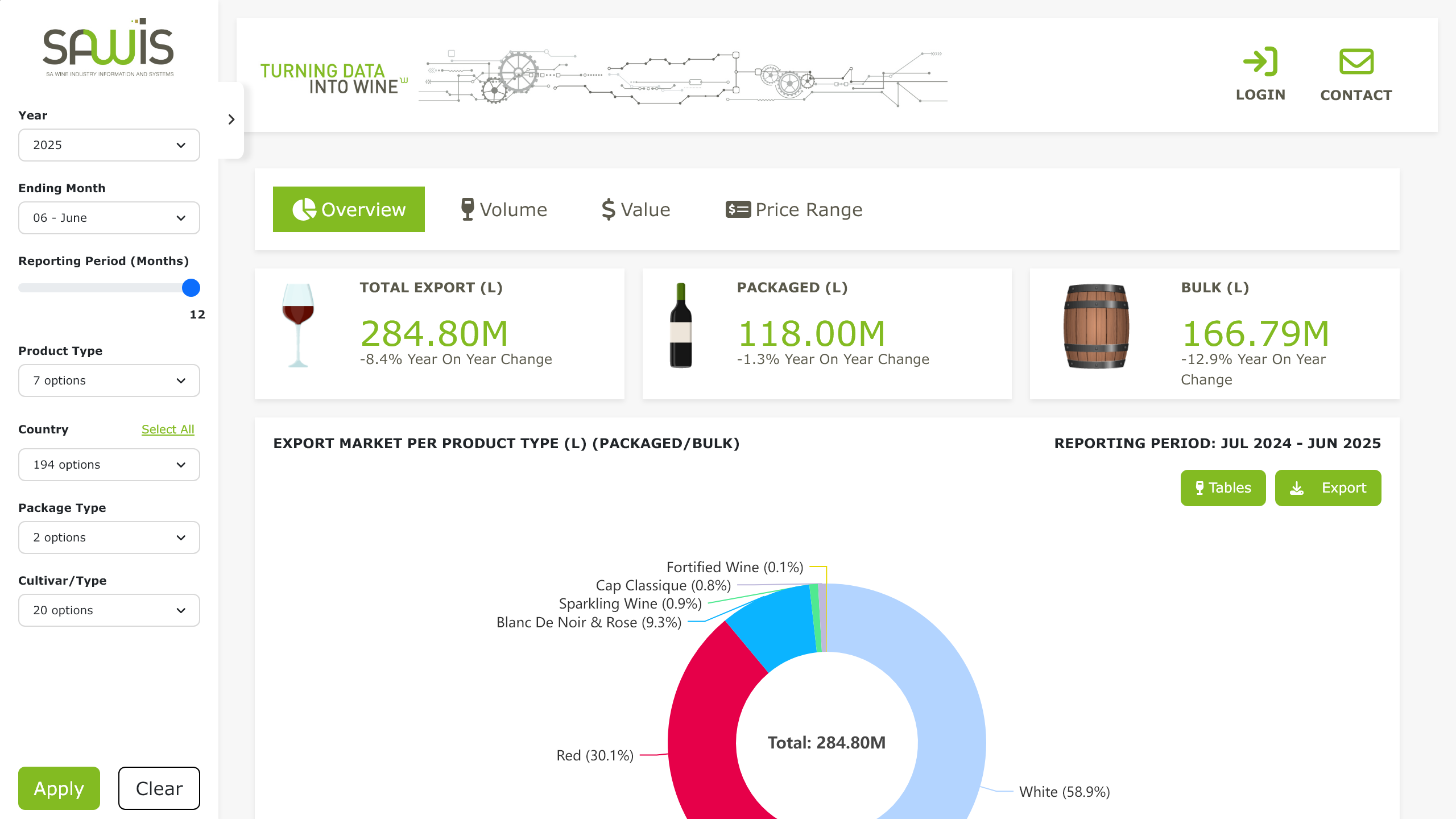The width and height of the screenshot is (1456, 819).
Task: Click the green Apply button
Action: click(59, 788)
